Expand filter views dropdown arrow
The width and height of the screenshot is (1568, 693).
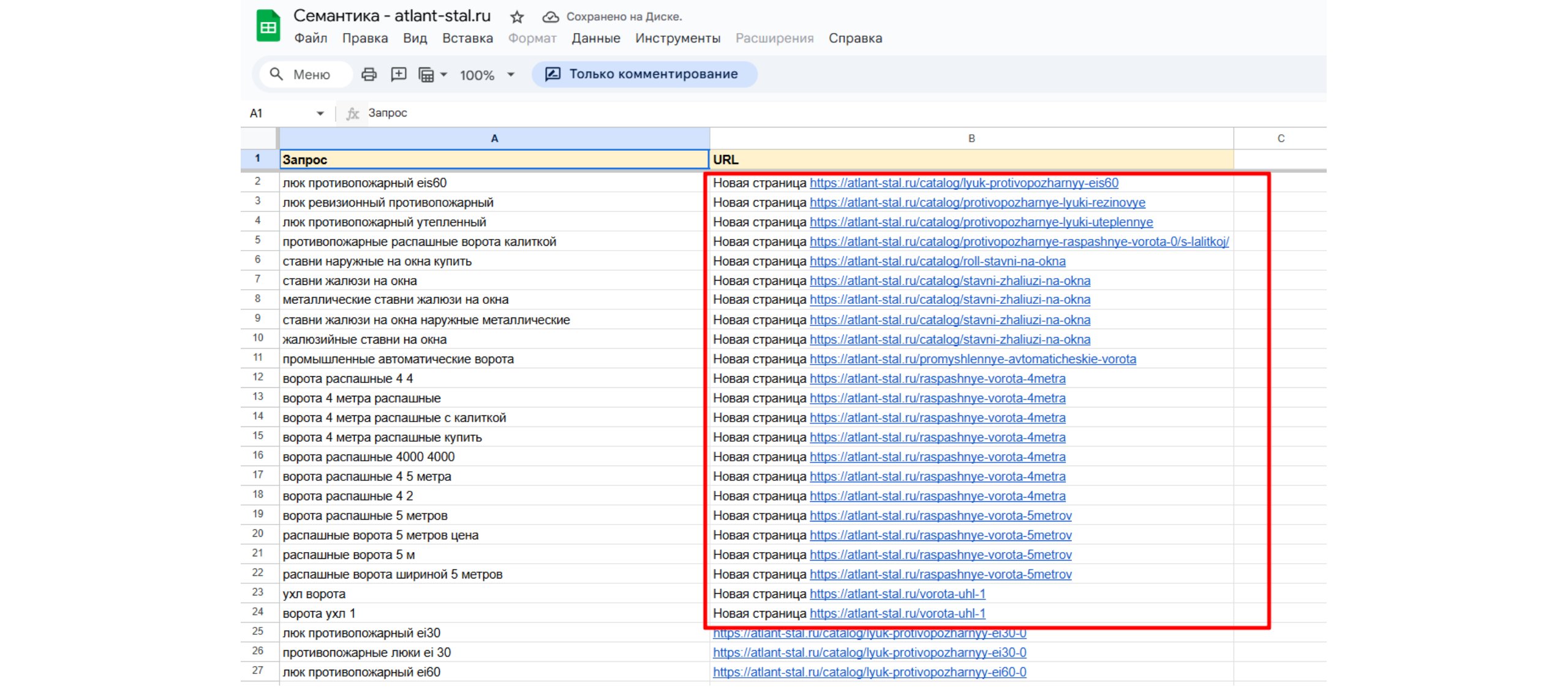pos(444,75)
